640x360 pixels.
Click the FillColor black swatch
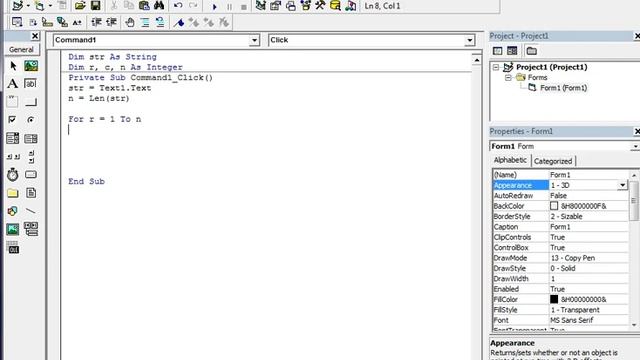[x=554, y=299]
